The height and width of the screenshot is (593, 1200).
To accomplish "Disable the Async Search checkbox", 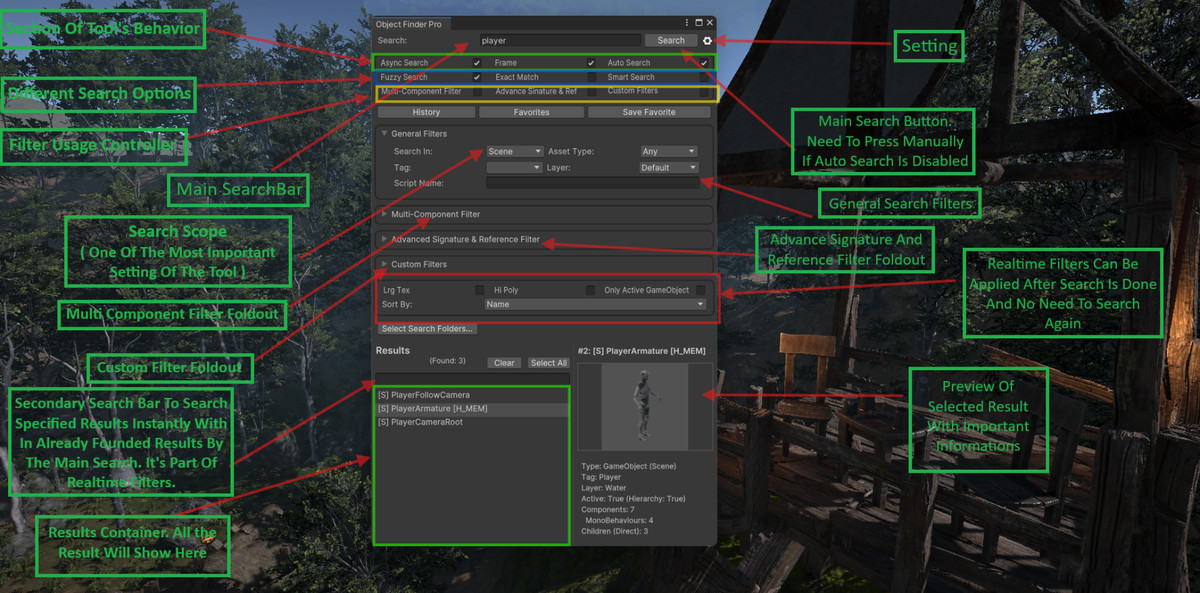I will (x=478, y=62).
